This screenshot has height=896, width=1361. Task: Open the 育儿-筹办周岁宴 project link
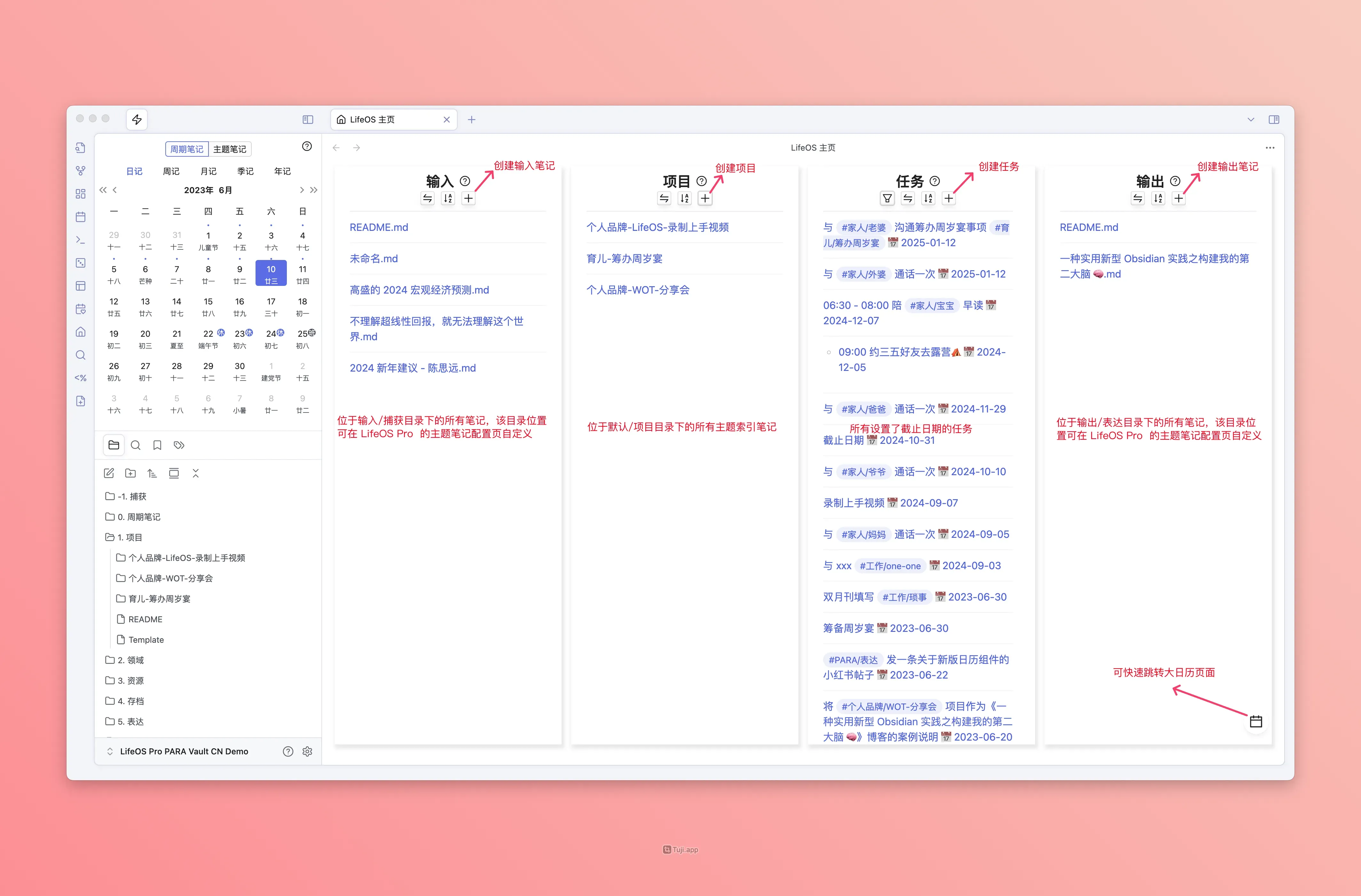click(x=624, y=258)
